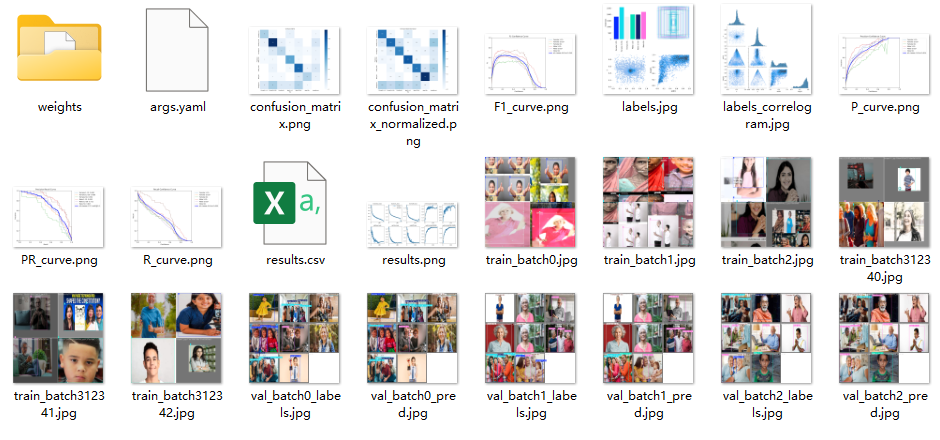Viewport: 940px width, 440px height.
Task: Select the labels.jpg thumbnail
Action: pos(648,49)
